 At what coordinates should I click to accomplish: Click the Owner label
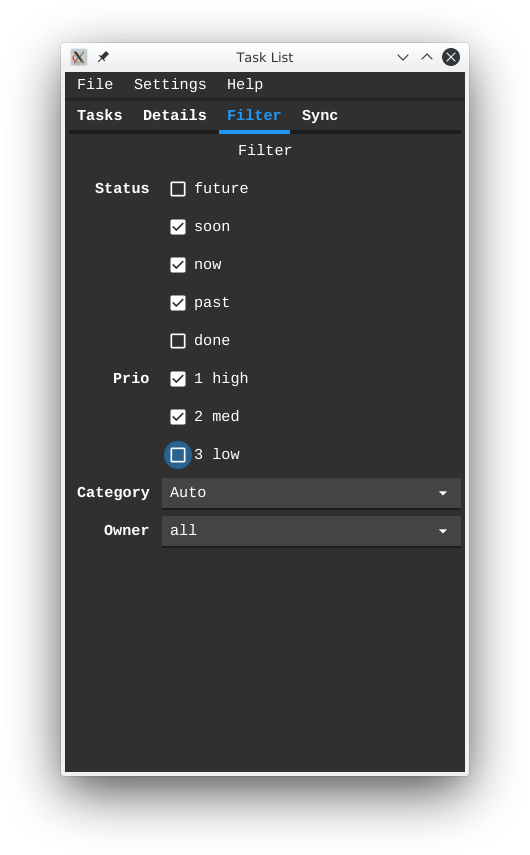pos(126,531)
